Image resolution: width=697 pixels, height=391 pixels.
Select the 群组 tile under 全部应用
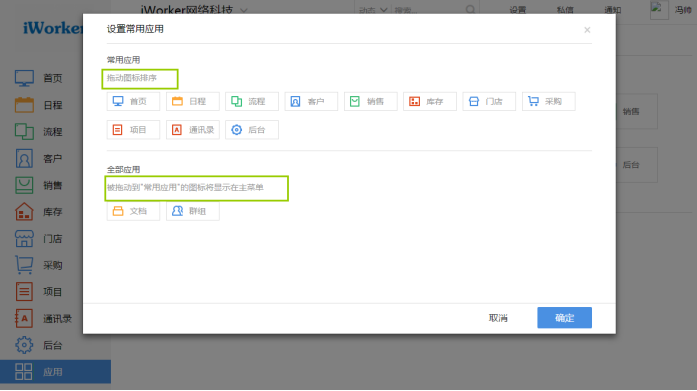192,211
